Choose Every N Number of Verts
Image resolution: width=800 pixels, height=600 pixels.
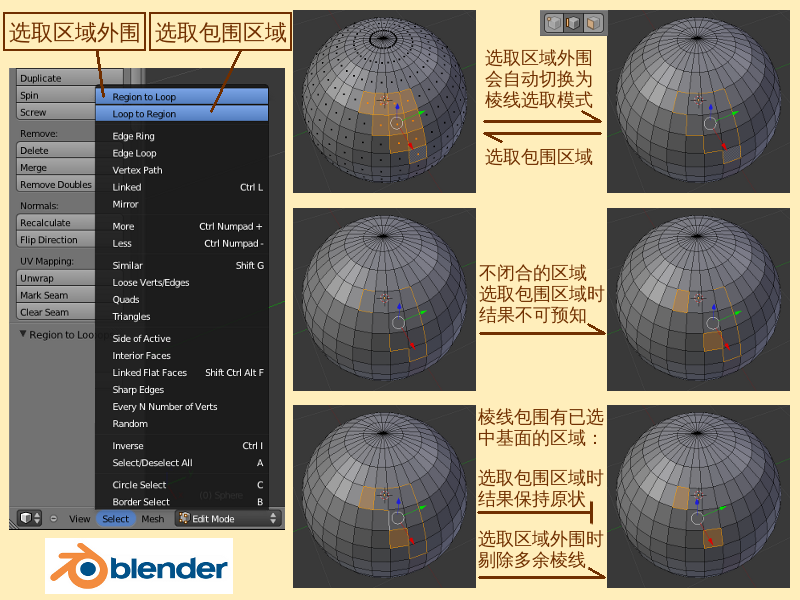182,407
